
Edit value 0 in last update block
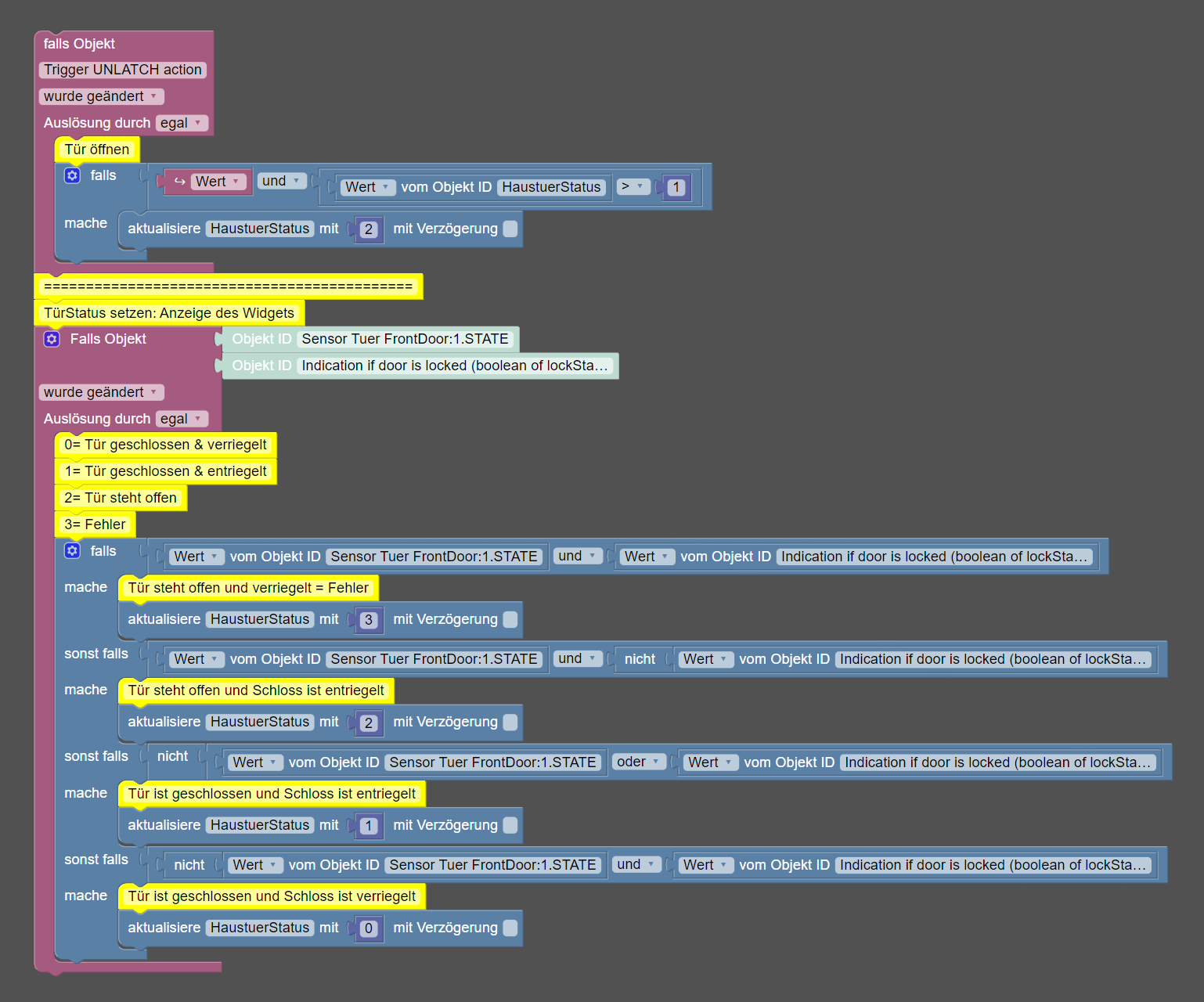pos(369,928)
